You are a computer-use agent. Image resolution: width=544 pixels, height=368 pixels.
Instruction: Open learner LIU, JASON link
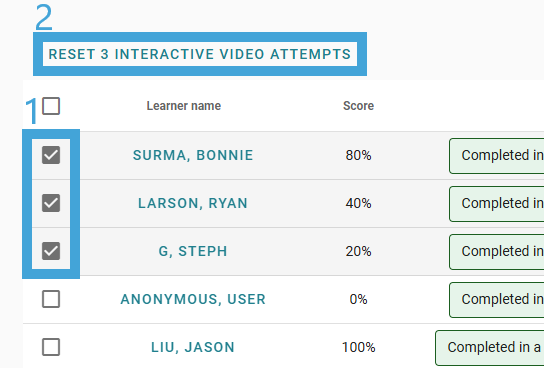tap(193, 347)
